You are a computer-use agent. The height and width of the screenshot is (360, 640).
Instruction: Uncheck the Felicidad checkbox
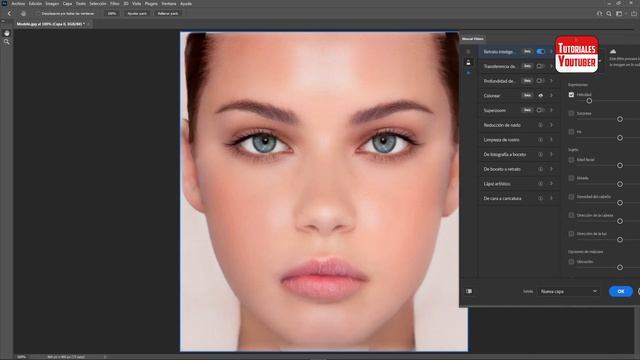571,95
